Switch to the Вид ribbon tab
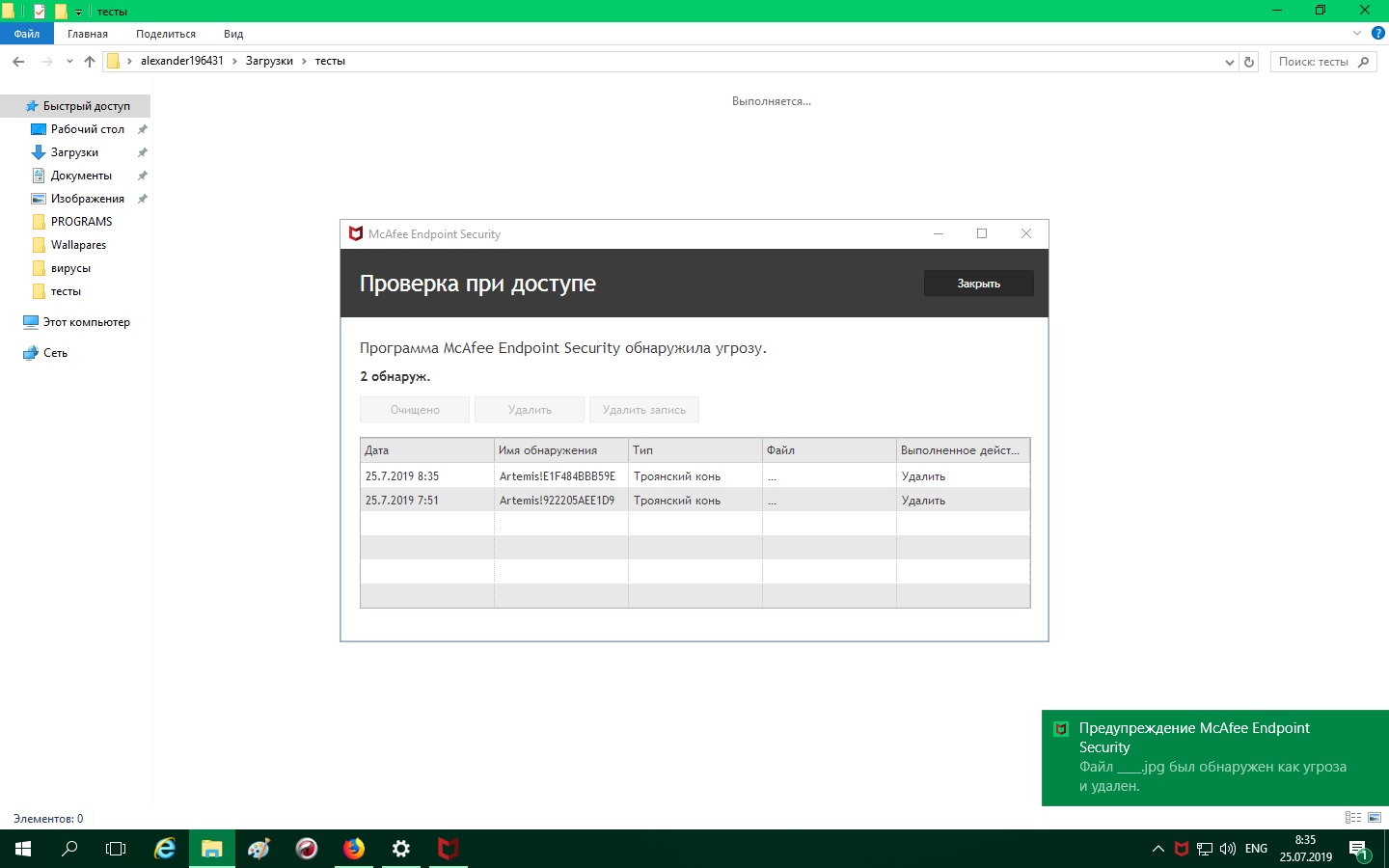1389x868 pixels. pos(233,34)
